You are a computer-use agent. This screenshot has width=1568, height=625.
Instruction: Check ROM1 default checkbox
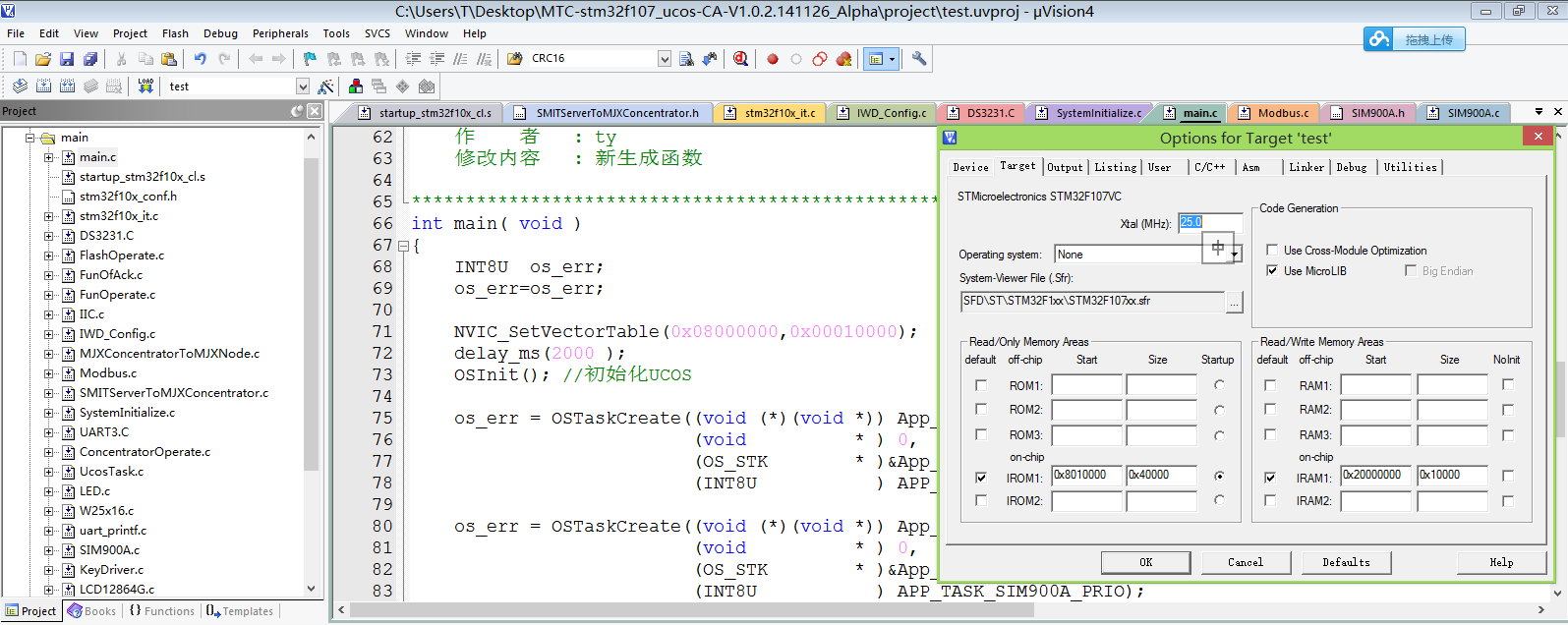(980, 385)
